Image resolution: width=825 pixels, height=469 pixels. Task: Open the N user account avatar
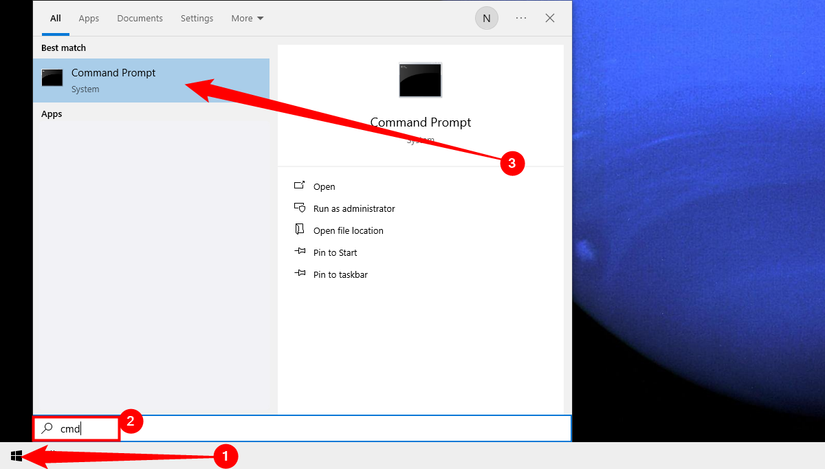[x=486, y=18]
